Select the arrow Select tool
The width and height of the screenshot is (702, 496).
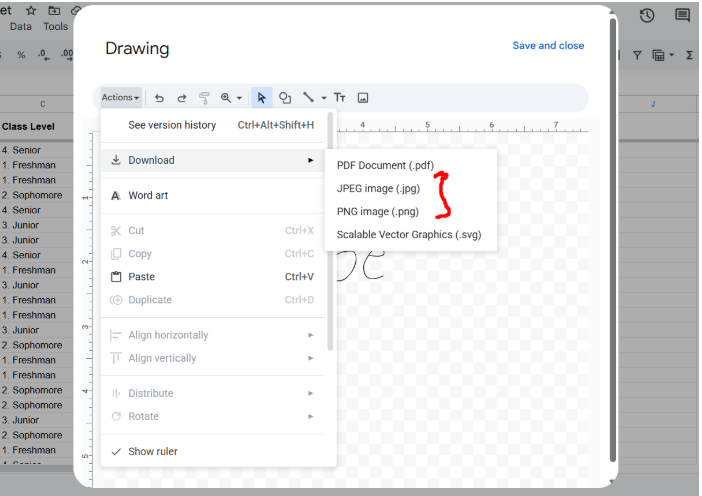click(262, 98)
